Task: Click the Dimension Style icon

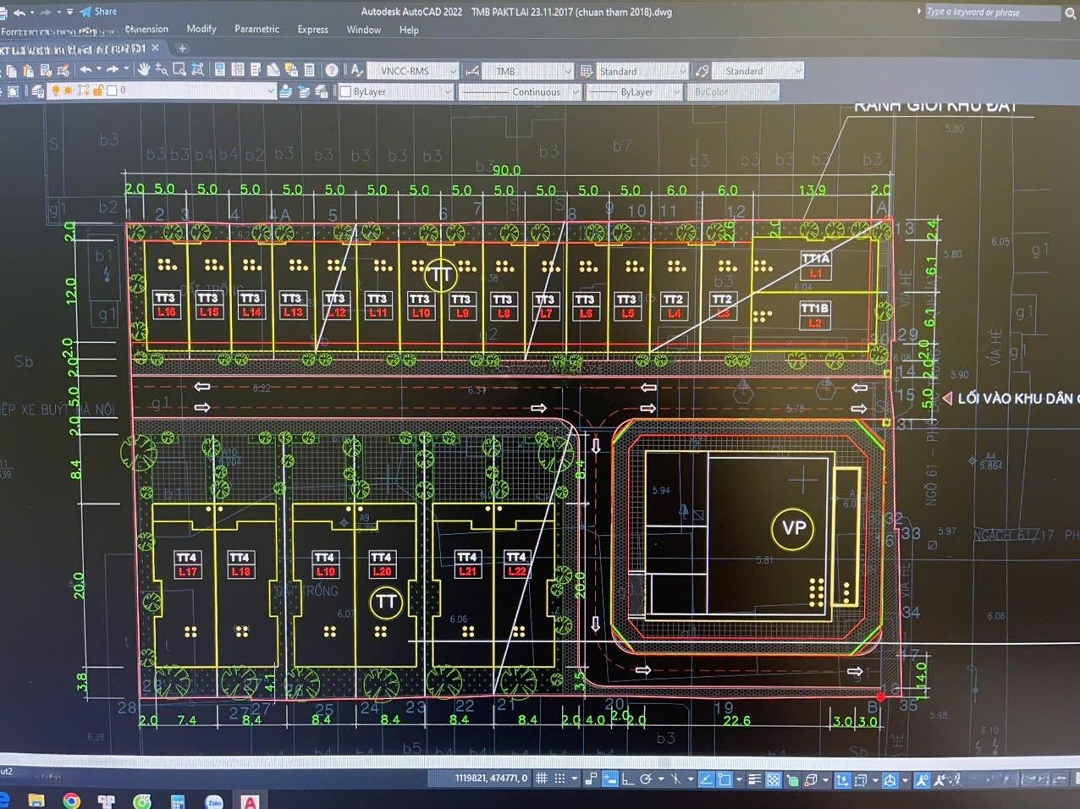Action: [x=472, y=71]
